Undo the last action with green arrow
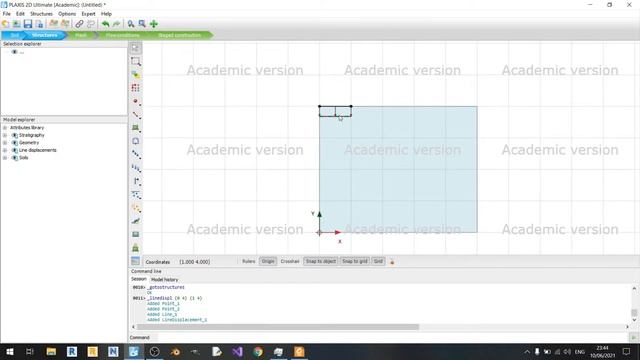Screen dimensions: 640x360 tap(106, 24)
